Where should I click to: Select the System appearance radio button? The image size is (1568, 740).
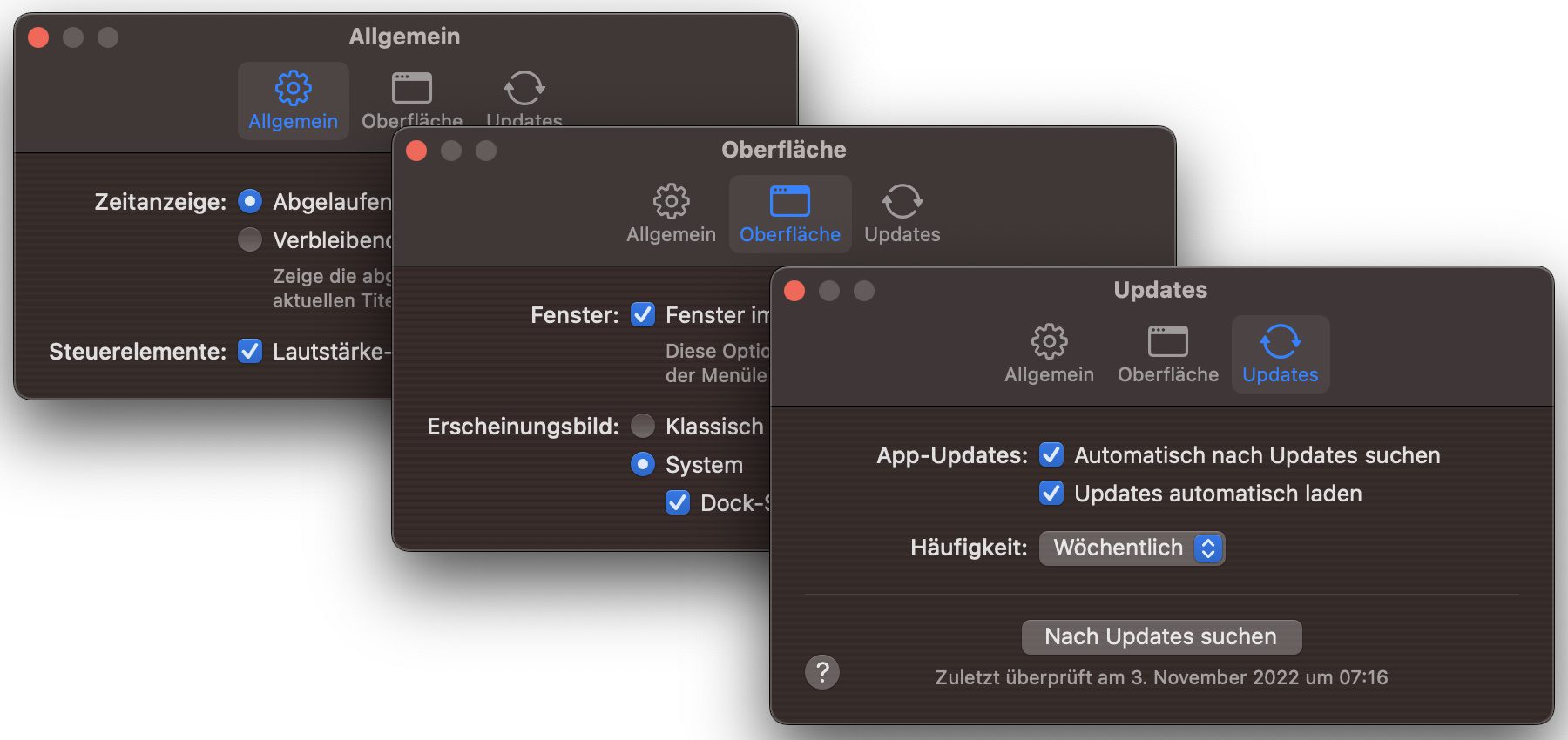pos(643,465)
